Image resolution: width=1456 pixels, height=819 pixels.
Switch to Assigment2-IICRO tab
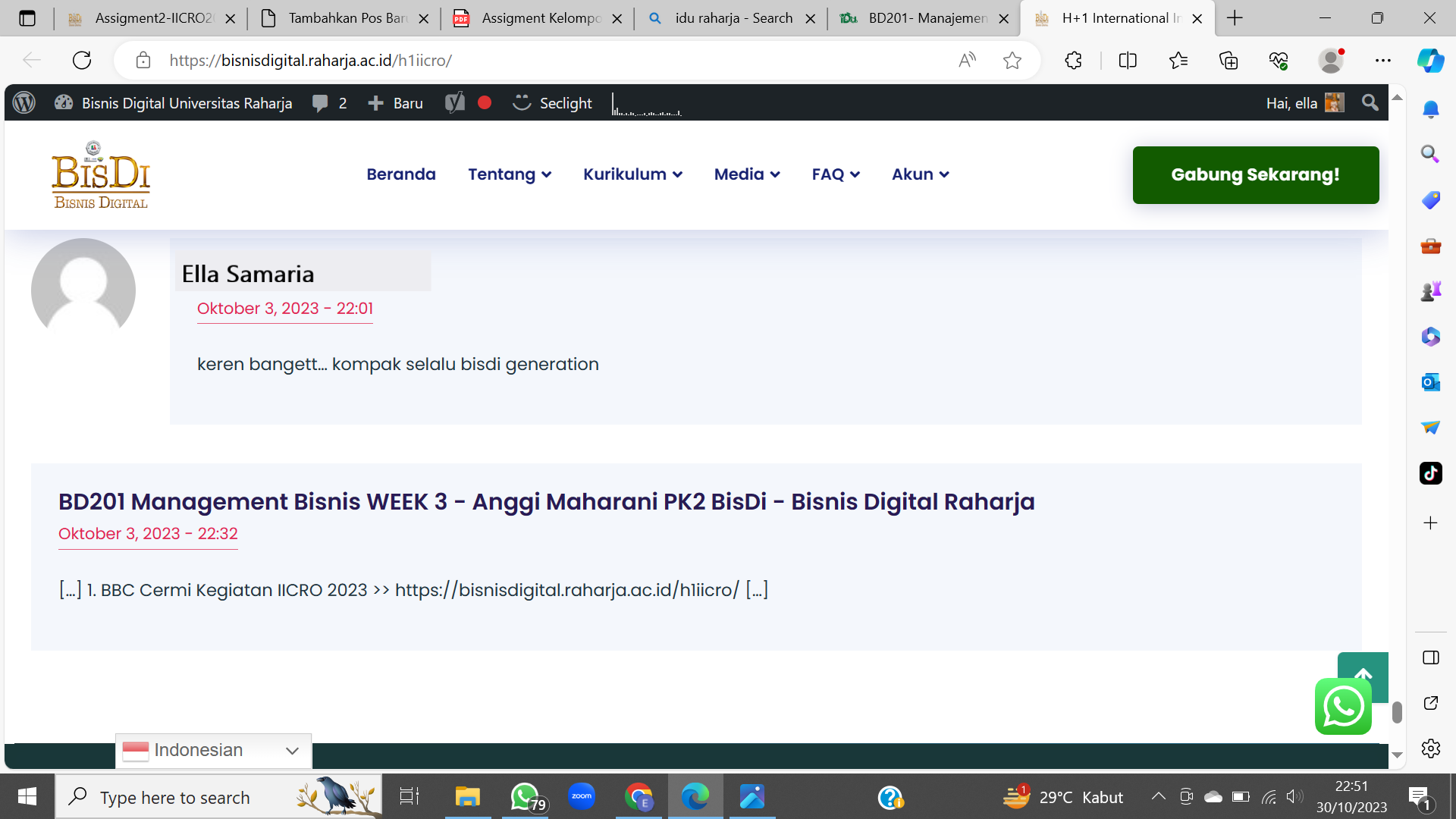(x=152, y=18)
